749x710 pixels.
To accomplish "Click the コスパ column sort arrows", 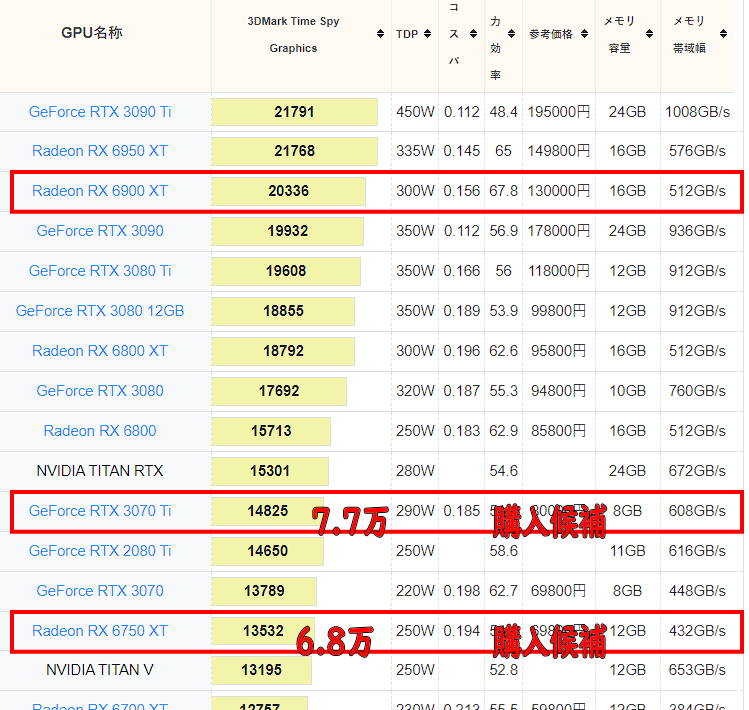I will pos(474,34).
